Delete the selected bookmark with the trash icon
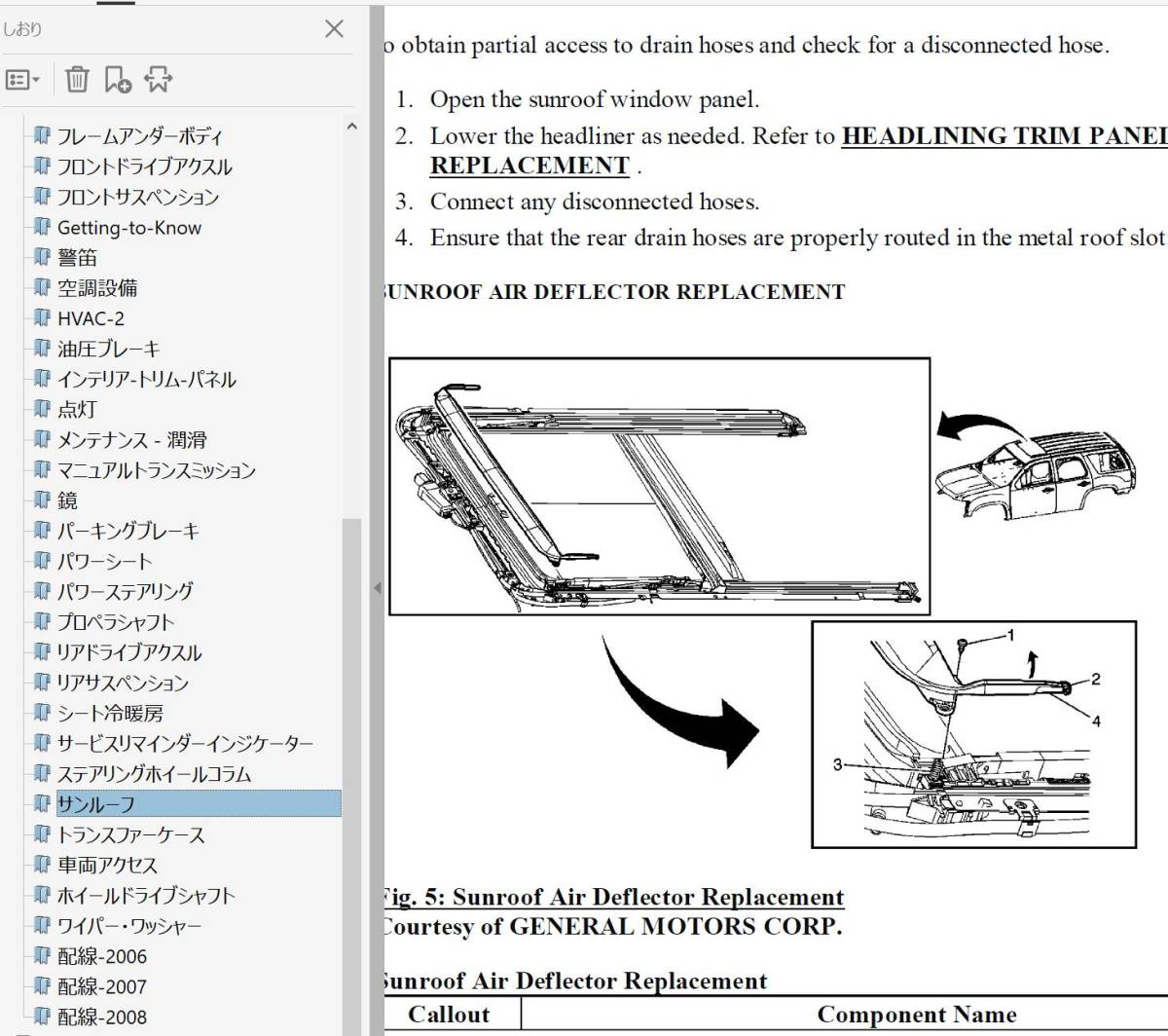This screenshot has width=1168, height=1036. pos(78,80)
